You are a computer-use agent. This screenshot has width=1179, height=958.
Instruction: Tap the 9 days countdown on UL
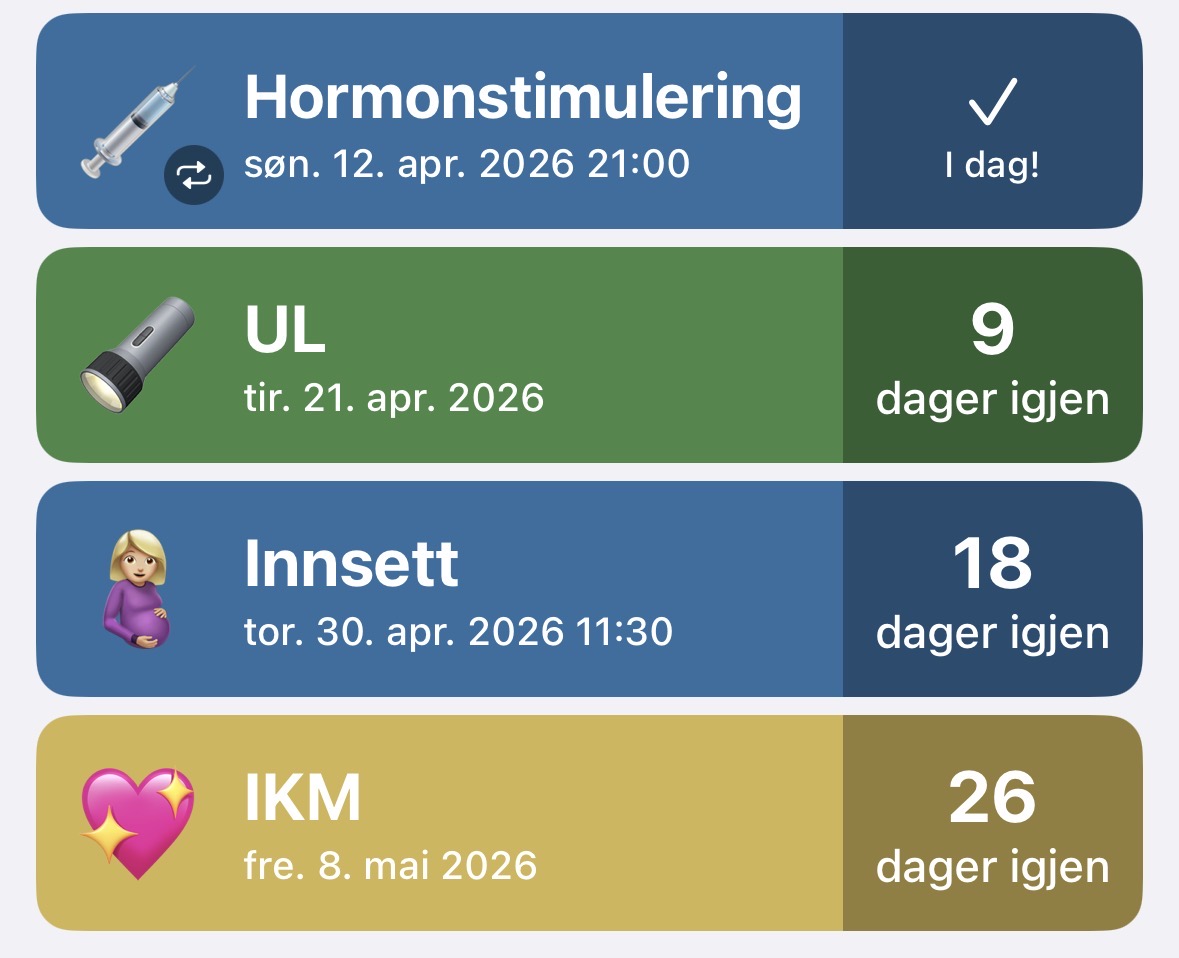992,330
